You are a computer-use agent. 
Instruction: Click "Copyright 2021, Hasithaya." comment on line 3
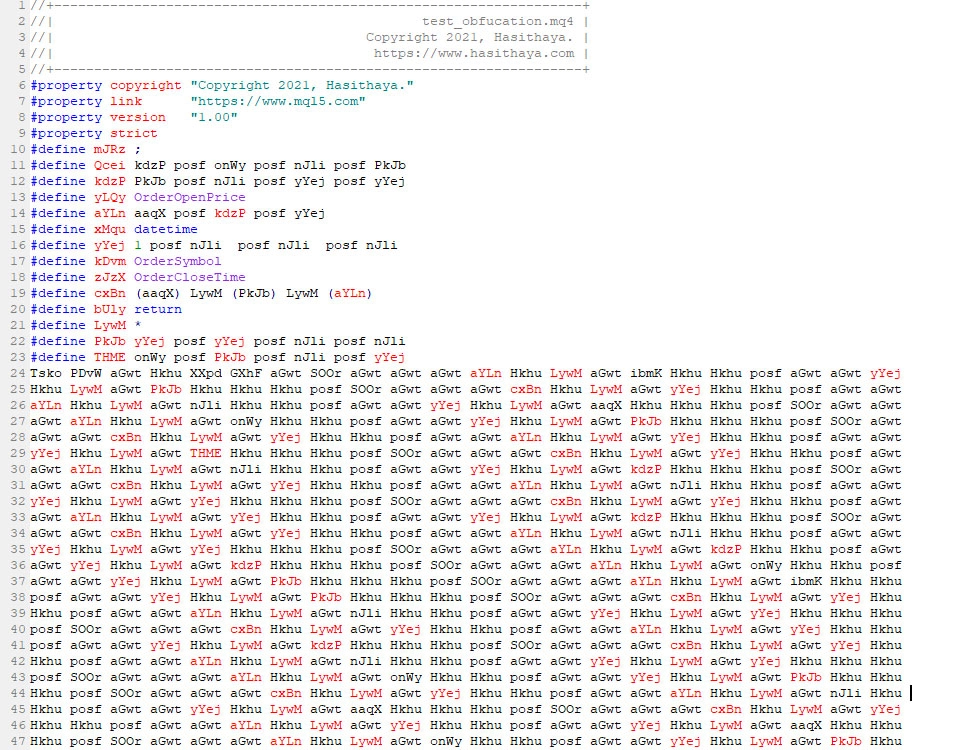point(469,37)
